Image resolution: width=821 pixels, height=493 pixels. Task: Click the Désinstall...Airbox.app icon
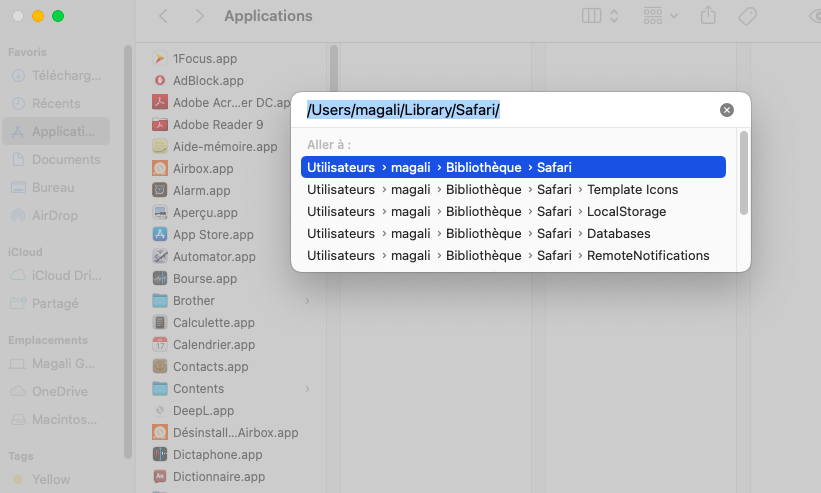[160, 432]
